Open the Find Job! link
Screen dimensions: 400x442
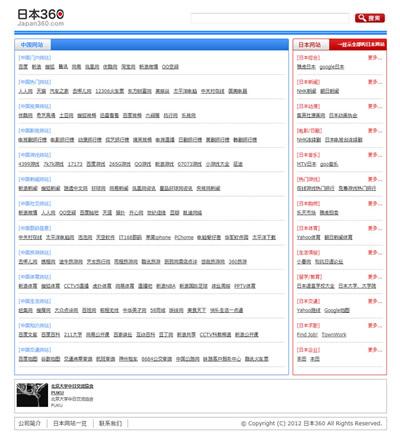[x=307, y=335]
